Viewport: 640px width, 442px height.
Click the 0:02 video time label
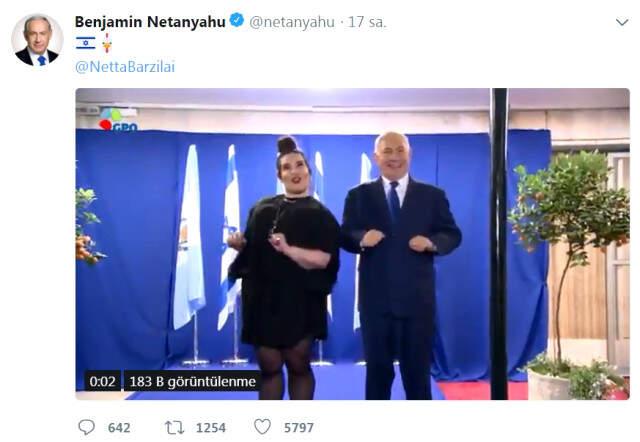pos(102,382)
